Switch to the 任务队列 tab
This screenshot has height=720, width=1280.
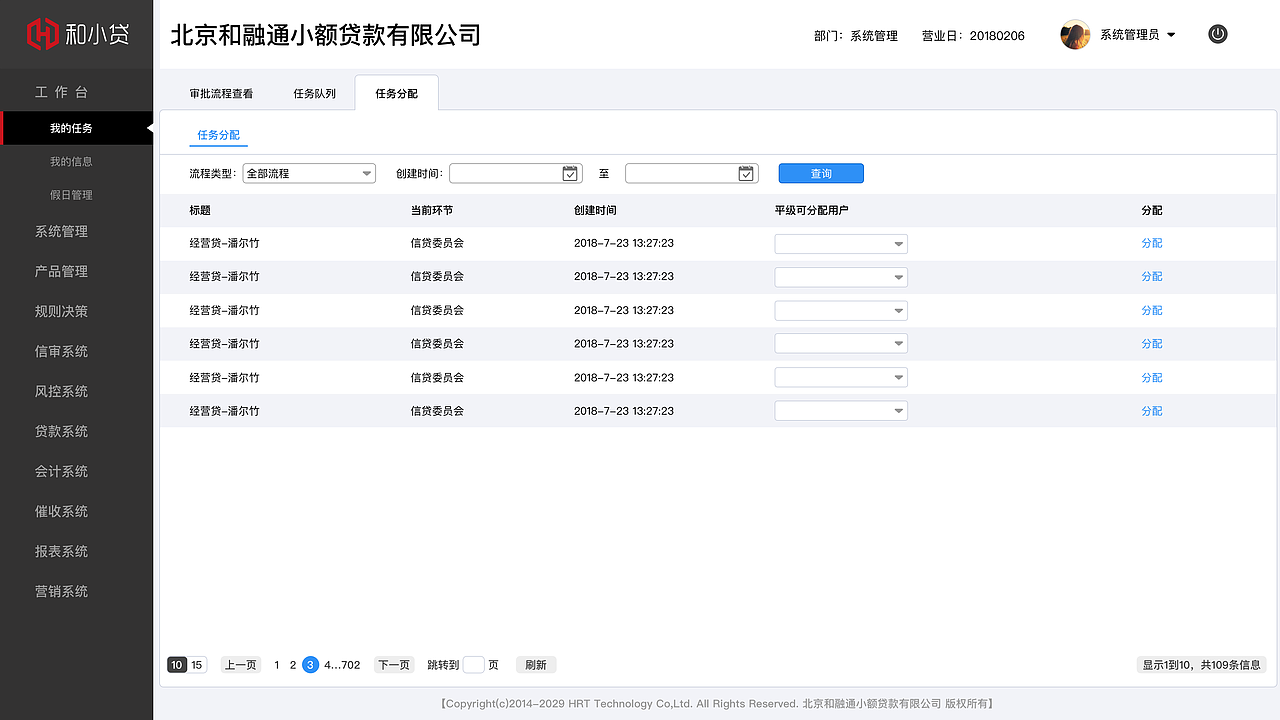(315, 92)
